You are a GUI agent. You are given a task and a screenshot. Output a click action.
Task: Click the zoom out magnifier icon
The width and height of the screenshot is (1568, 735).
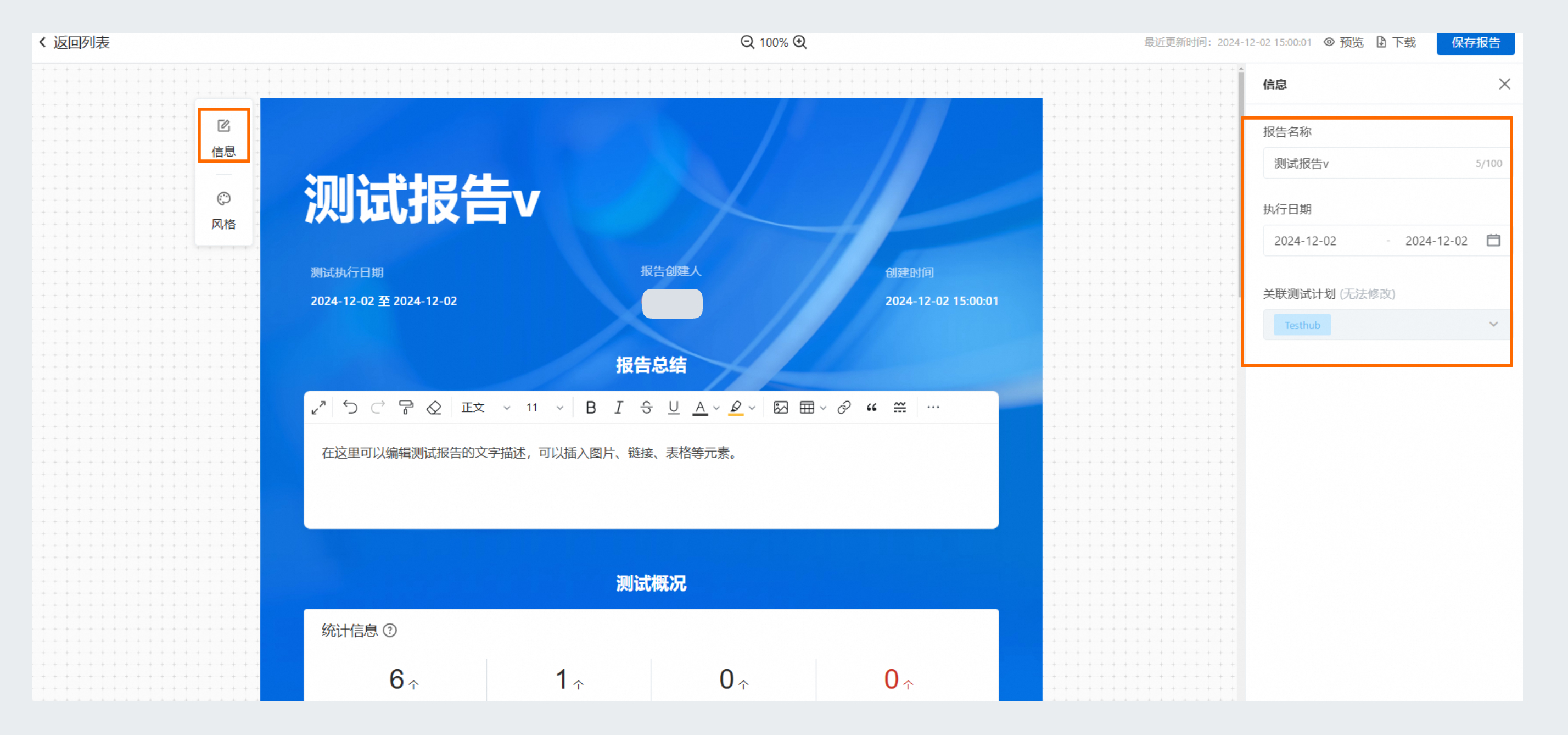coord(747,42)
